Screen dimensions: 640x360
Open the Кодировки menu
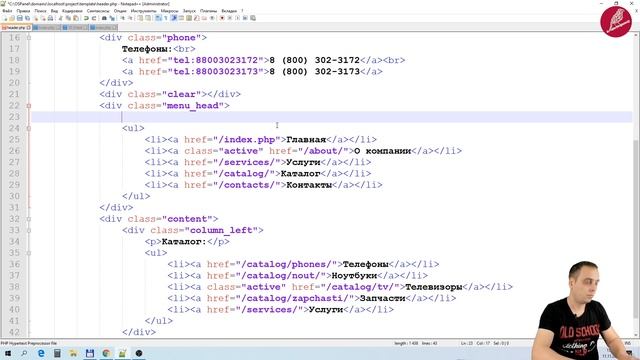tap(72, 11)
